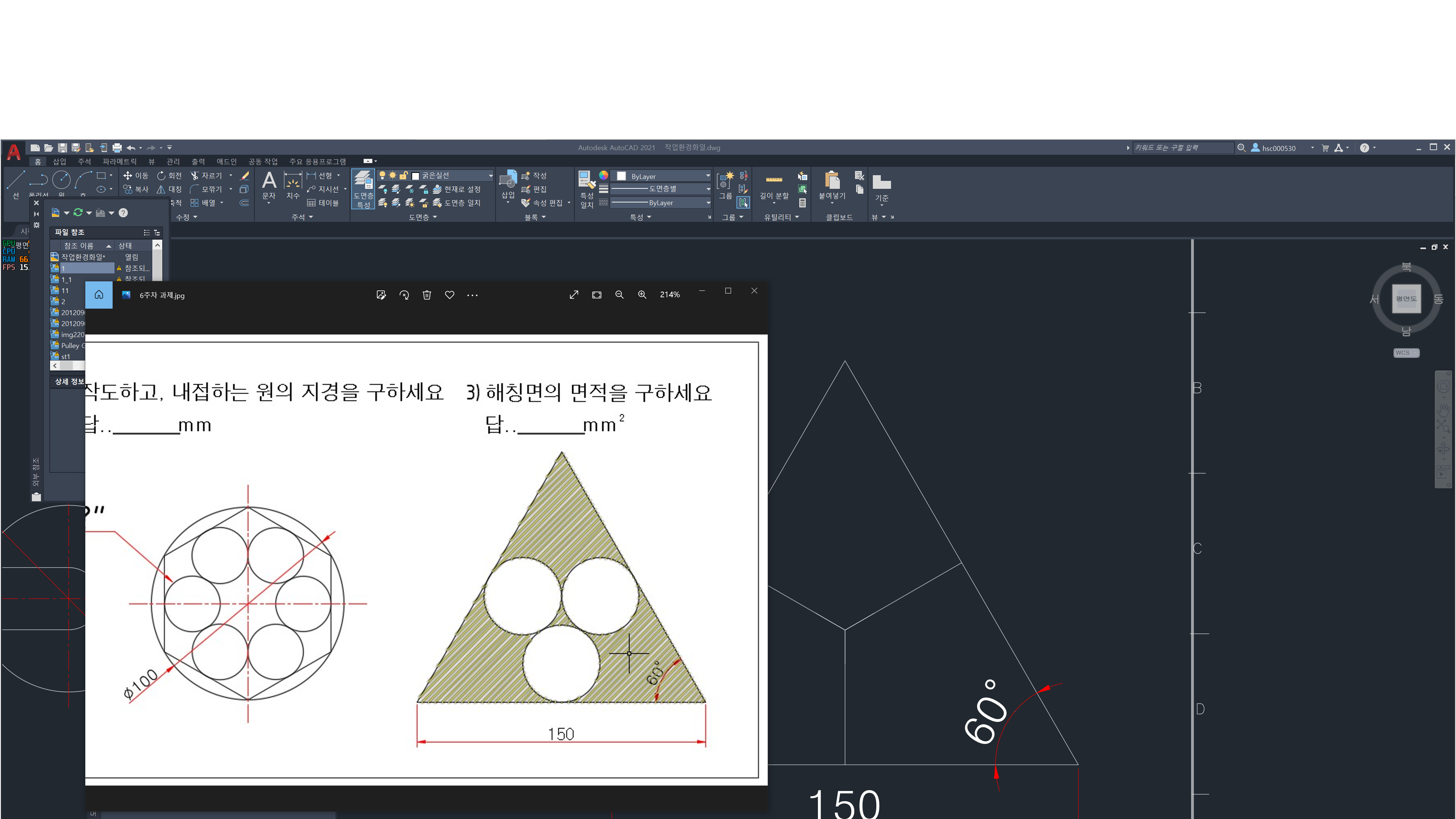Open the 주석 (Annotate) ribbon tab
This screenshot has height=819, width=1456.
point(84,162)
